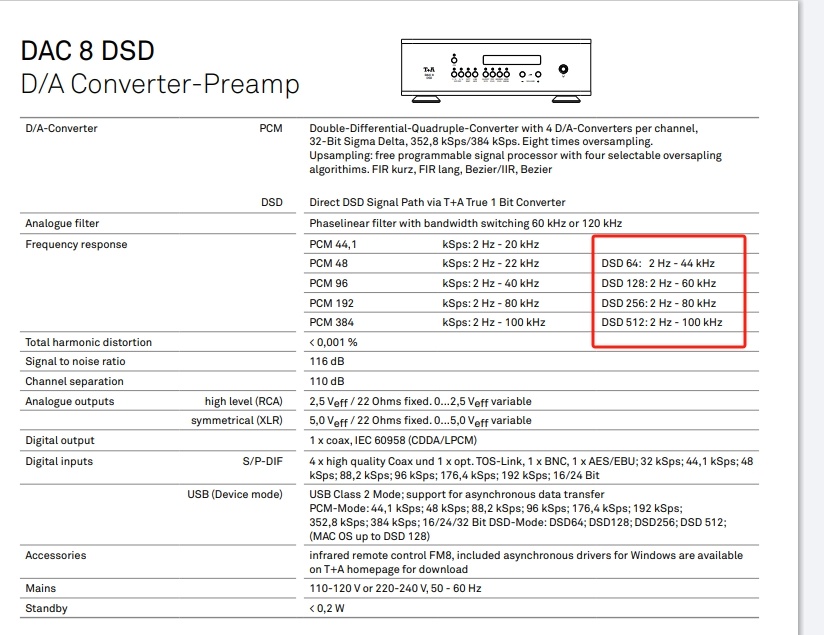Click the DAC front panel line drawing
Viewport: 824px width, 635px height.
496,70
